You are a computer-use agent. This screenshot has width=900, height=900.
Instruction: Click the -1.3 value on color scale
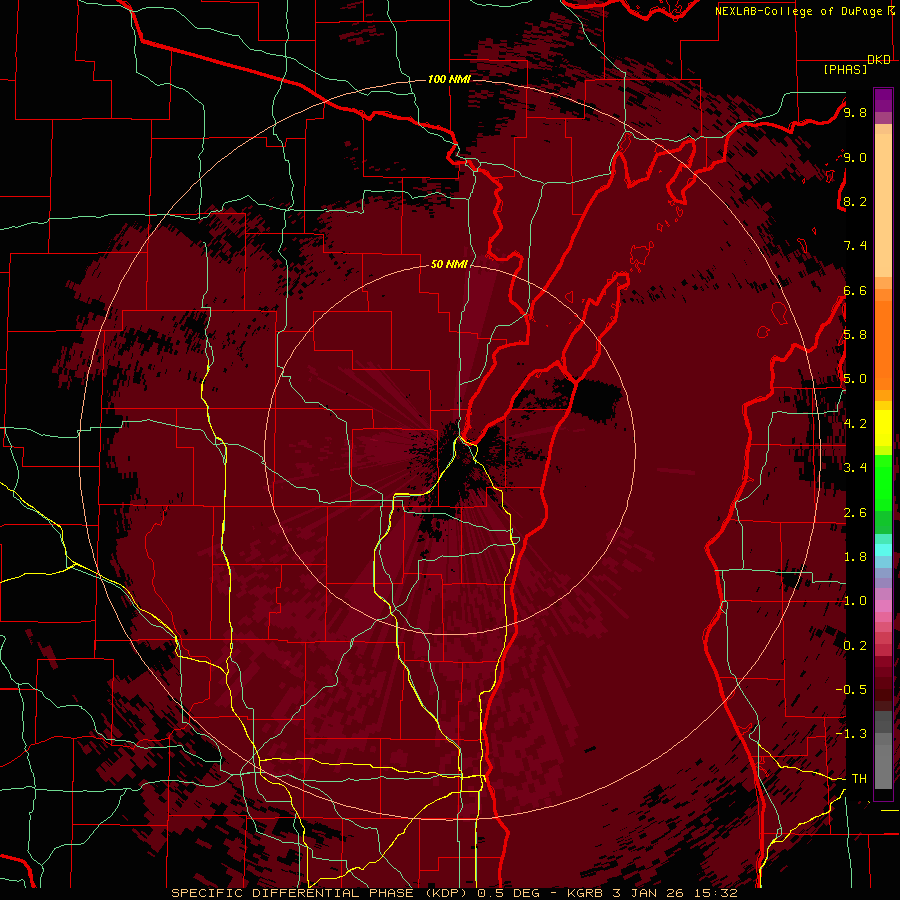851,734
